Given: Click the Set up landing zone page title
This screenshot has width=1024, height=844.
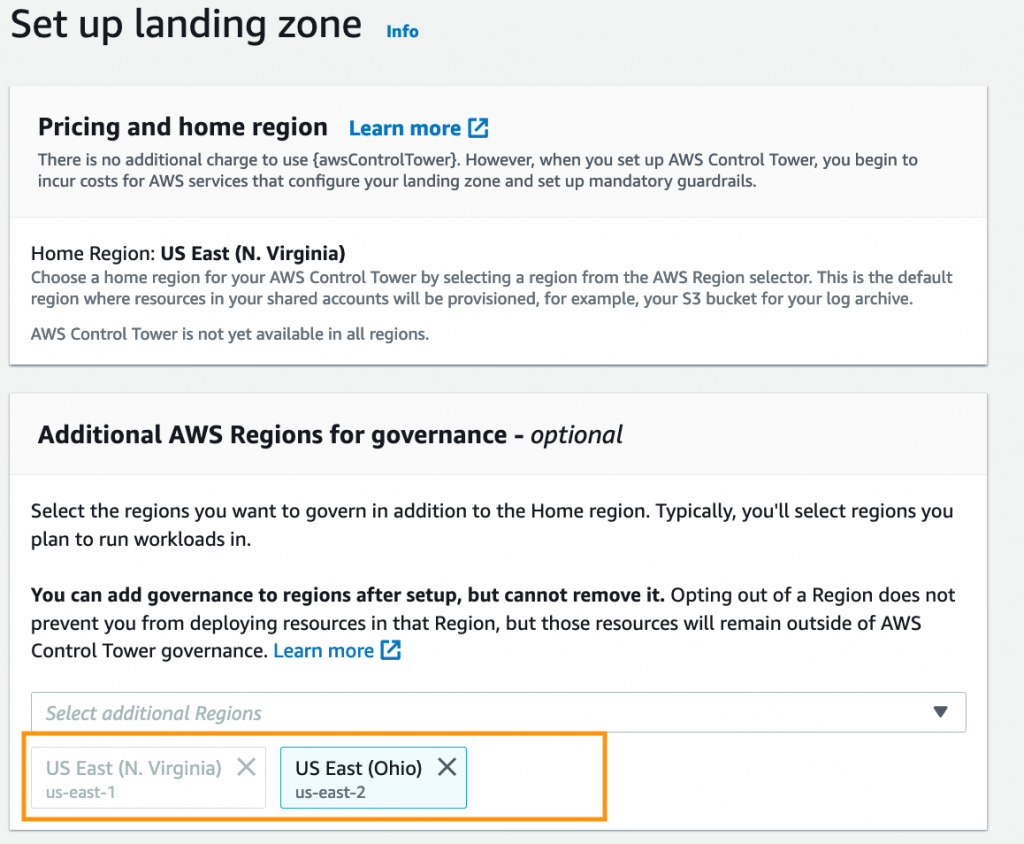Looking at the screenshot, I should tap(185, 25).
